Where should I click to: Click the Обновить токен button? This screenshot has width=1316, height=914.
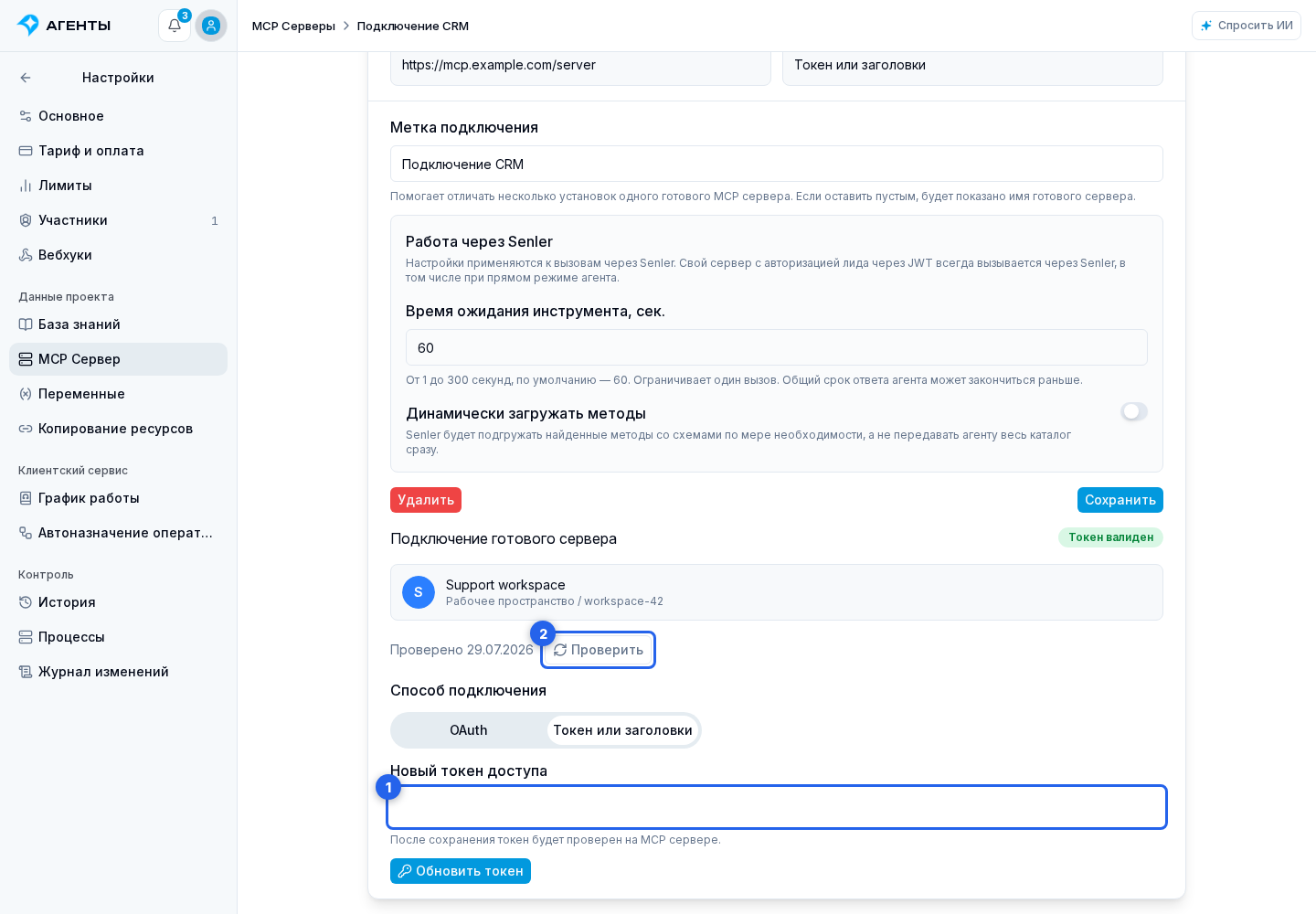click(x=461, y=871)
